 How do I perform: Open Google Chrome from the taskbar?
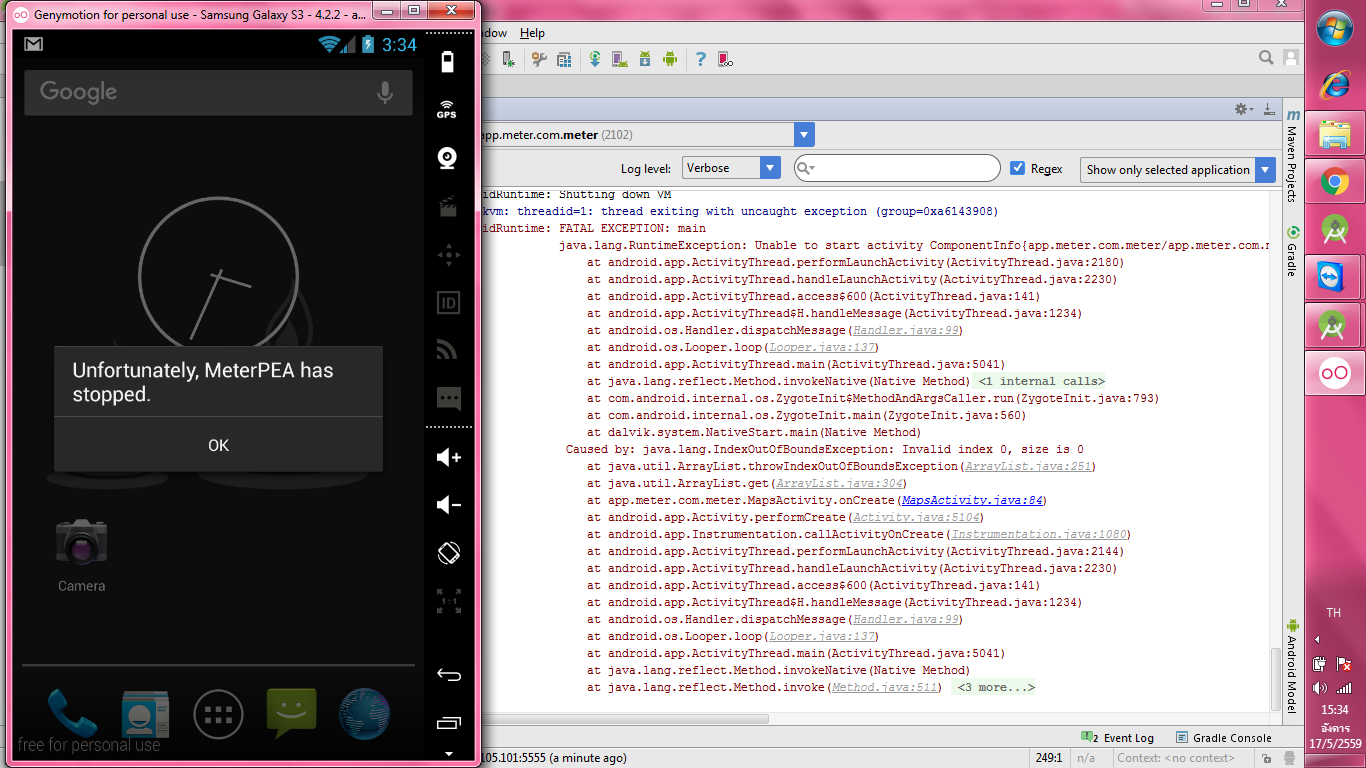pos(1335,182)
